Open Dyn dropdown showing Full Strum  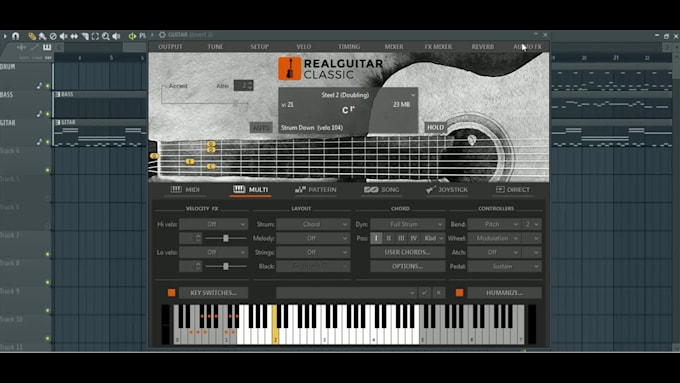407,224
